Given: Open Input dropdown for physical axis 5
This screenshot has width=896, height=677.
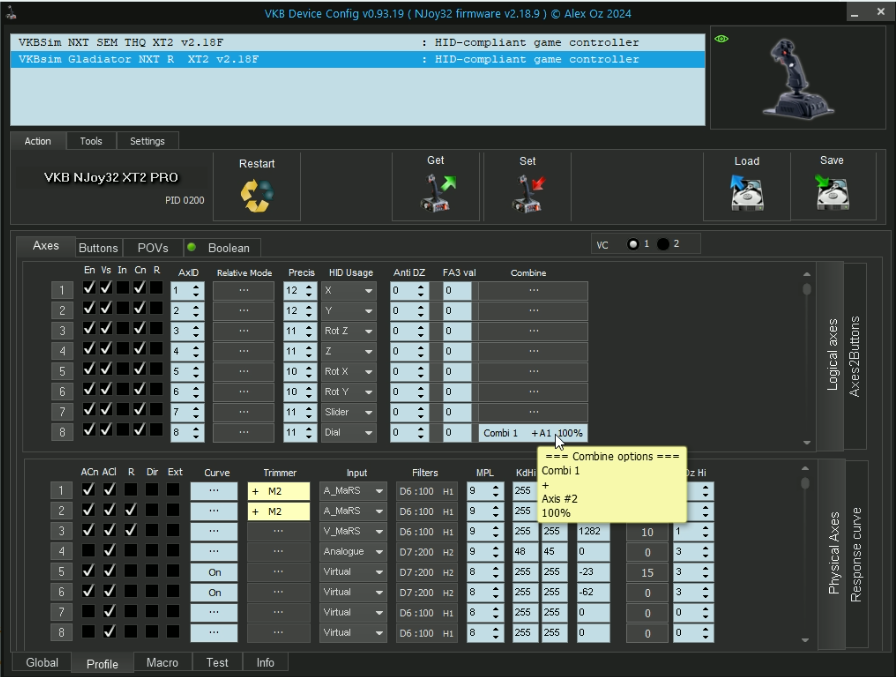Looking at the screenshot, I should pyautogui.click(x=353, y=572).
